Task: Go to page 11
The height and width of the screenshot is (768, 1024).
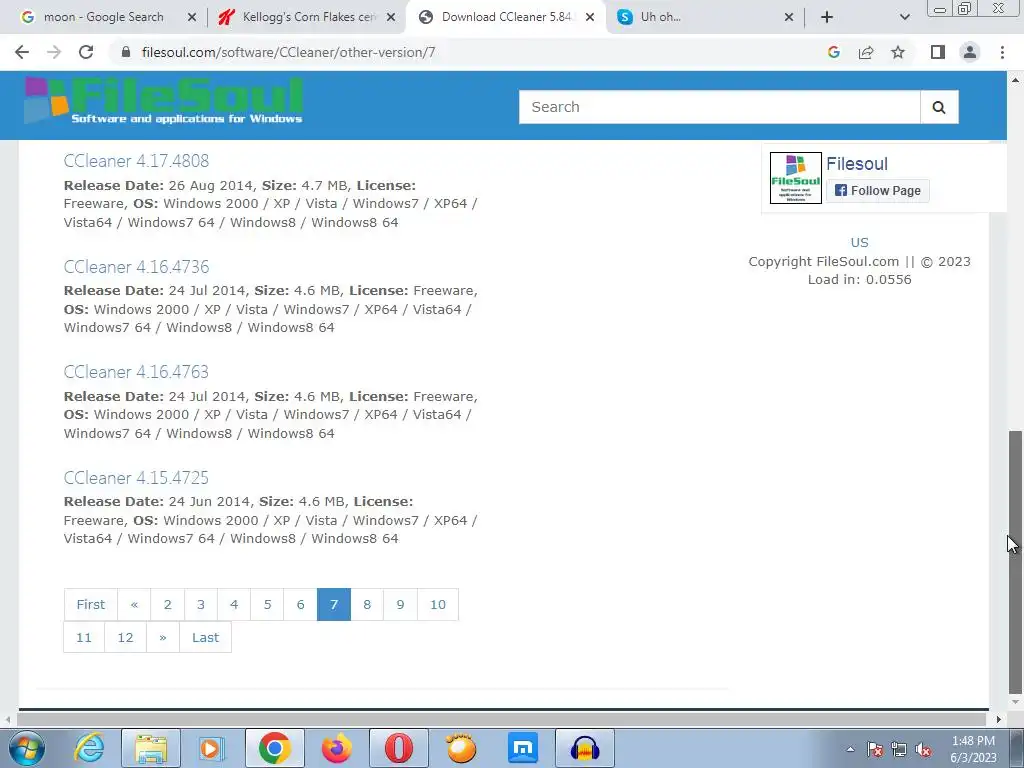Action: coord(84,637)
